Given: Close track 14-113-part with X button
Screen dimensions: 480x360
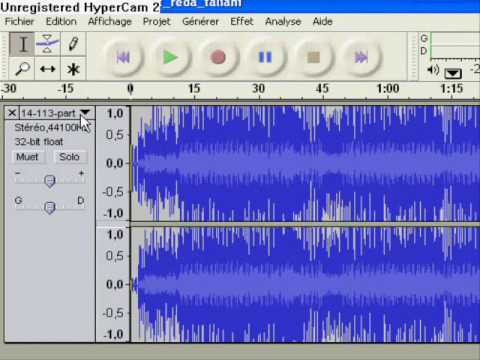Looking at the screenshot, I should point(12,113).
